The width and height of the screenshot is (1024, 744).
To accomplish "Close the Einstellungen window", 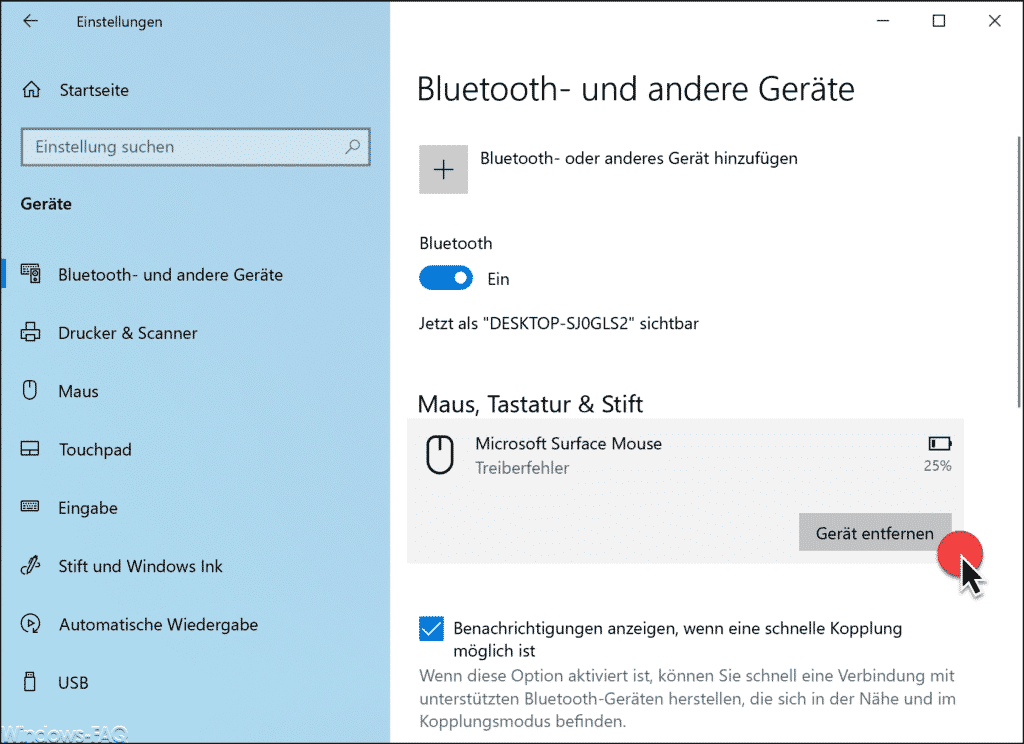I will (x=995, y=21).
